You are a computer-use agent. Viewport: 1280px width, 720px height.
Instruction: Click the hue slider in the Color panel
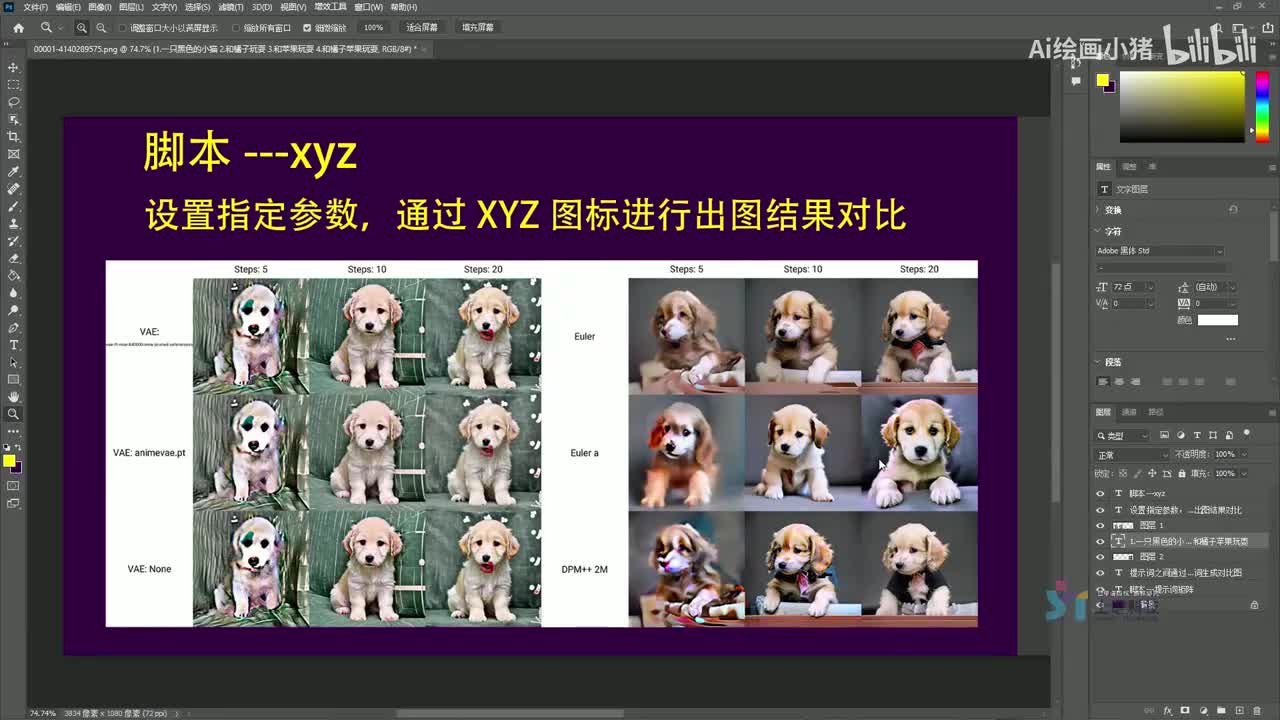pos(1262,106)
